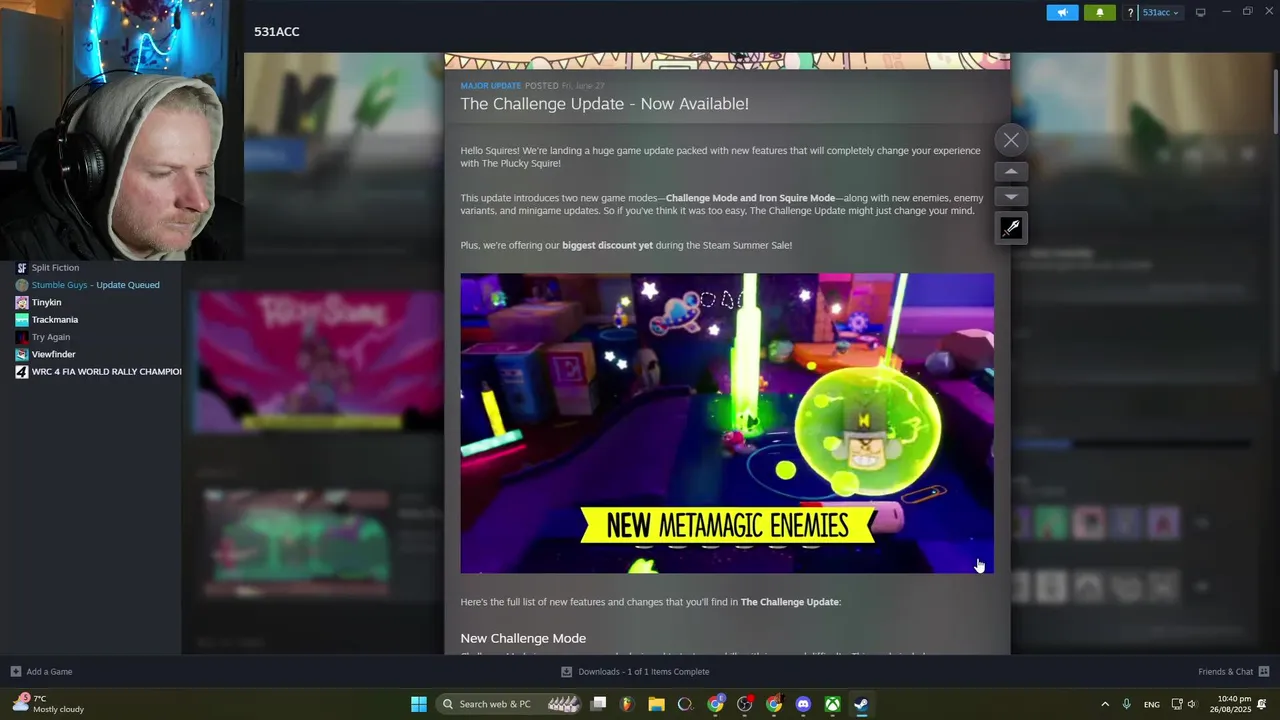Open Friends & Chat
This screenshot has height=720, width=1280.
(x=1233, y=672)
